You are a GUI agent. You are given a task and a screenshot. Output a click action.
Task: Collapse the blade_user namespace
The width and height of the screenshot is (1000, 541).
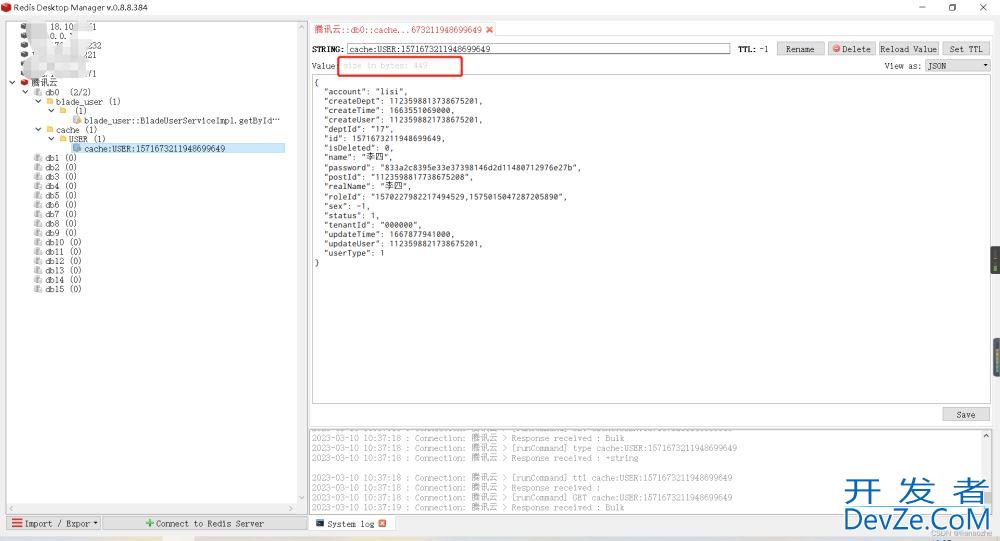click(x=38, y=101)
